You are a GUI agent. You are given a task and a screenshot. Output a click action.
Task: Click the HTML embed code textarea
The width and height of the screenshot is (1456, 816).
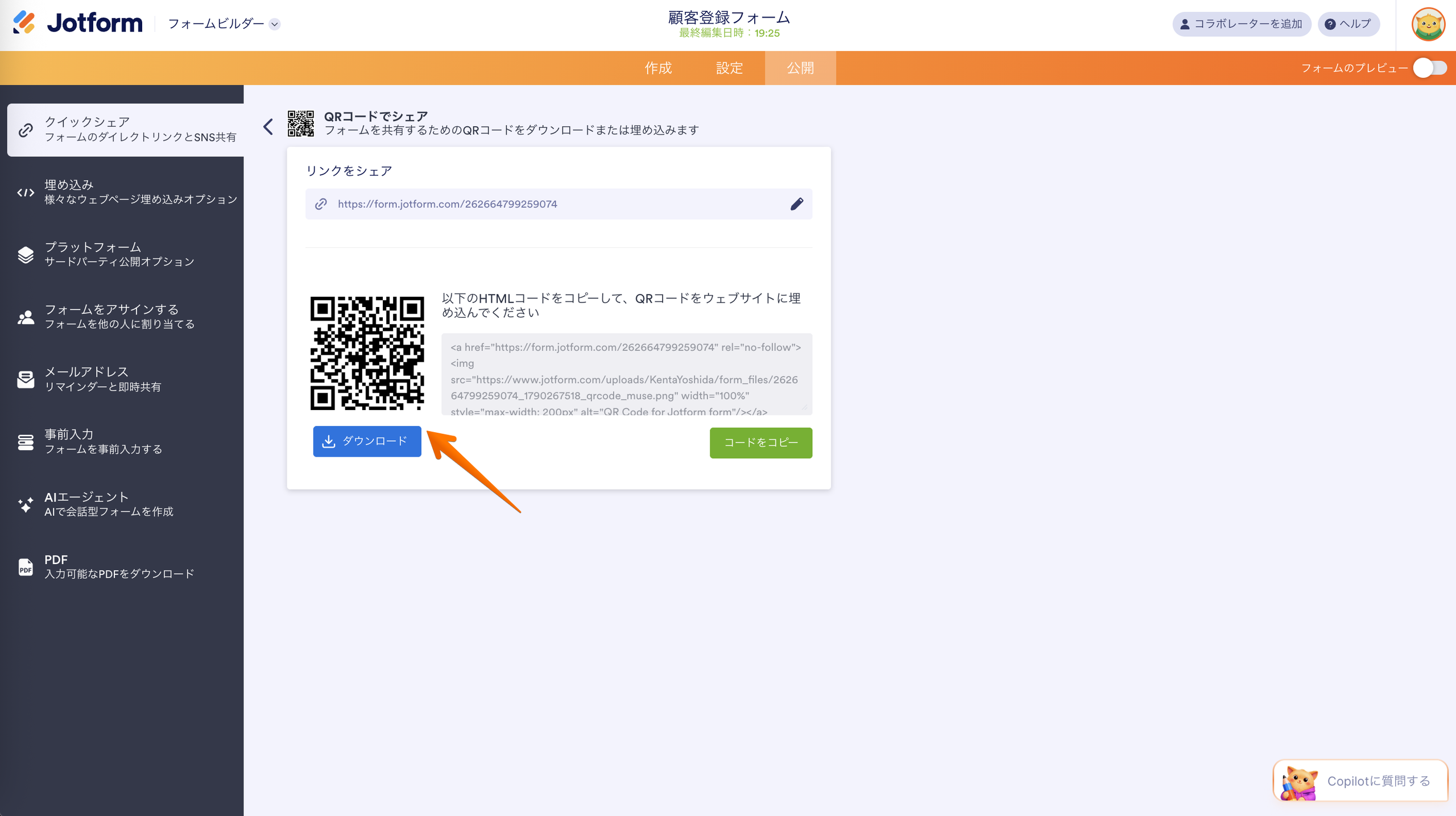[627, 374]
